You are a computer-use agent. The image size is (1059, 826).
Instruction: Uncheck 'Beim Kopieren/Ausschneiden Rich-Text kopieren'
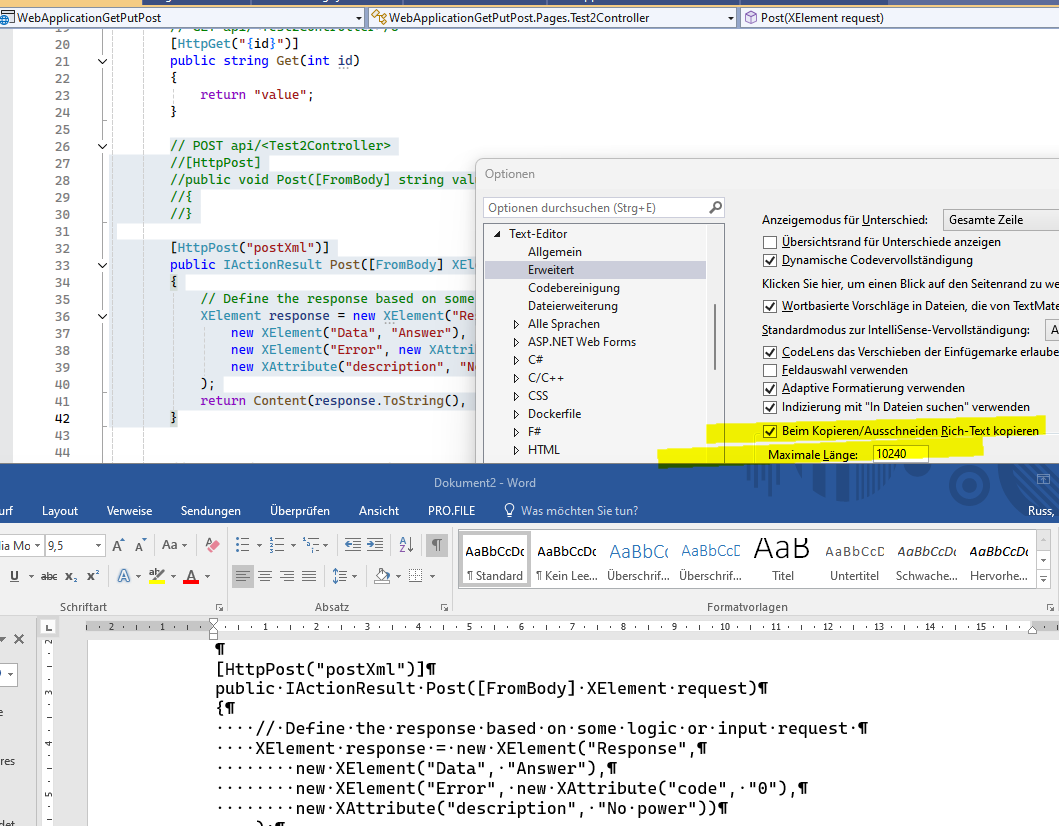point(770,431)
